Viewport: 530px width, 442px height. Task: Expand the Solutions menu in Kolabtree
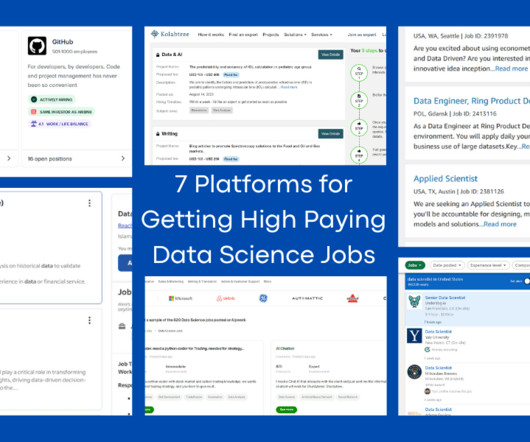pos(295,35)
